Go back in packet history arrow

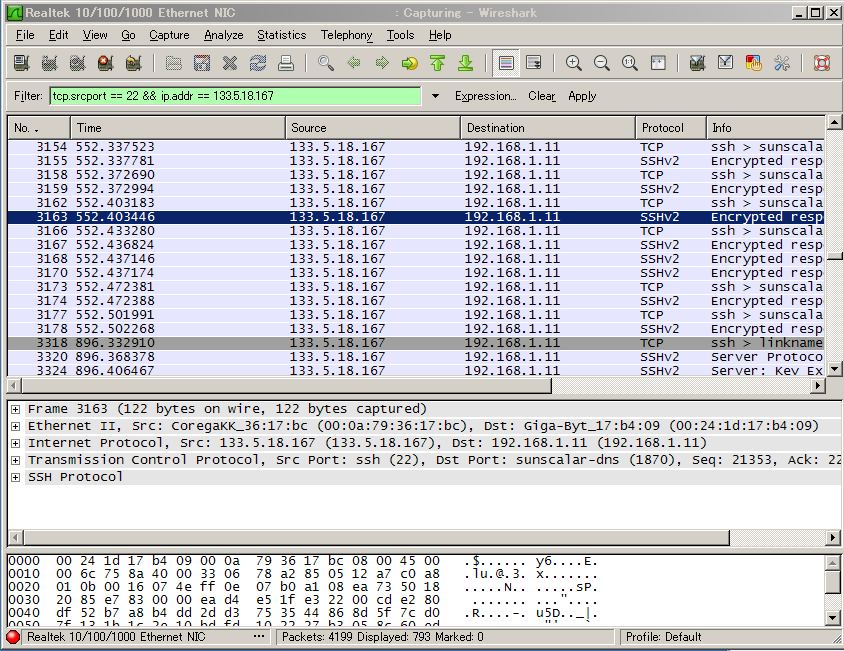354,63
